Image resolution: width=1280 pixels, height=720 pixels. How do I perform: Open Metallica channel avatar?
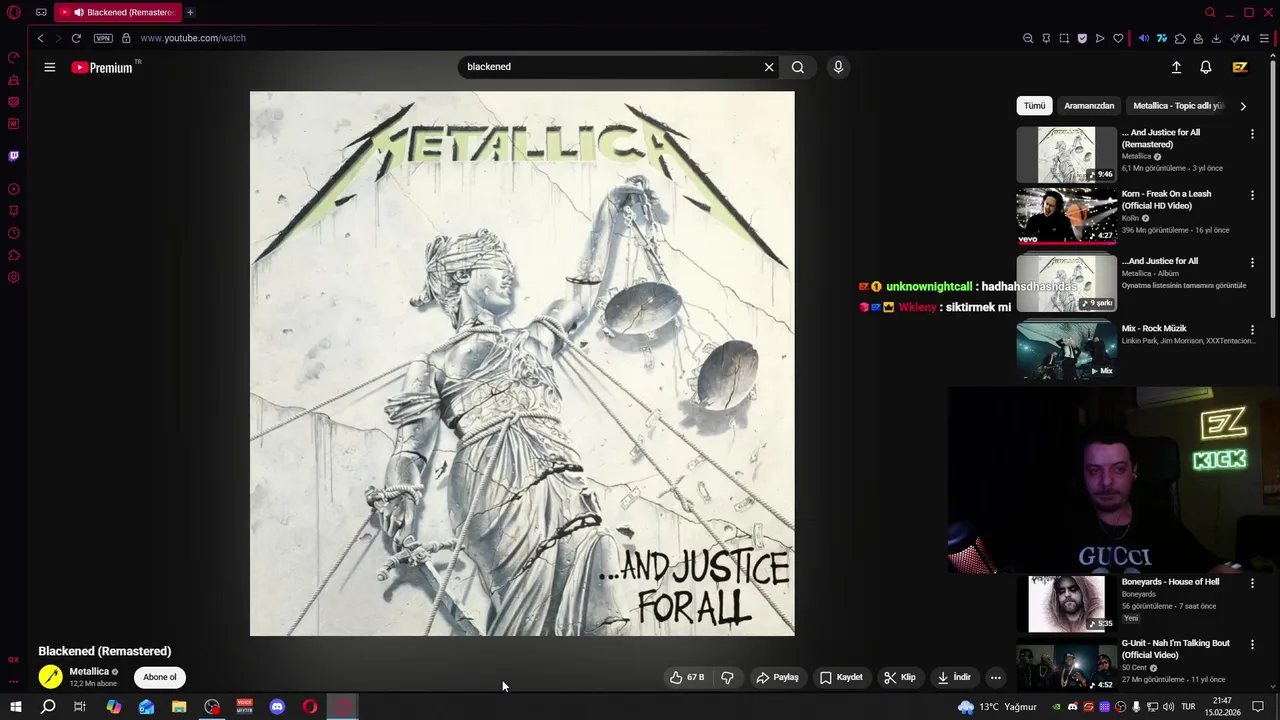click(50, 677)
